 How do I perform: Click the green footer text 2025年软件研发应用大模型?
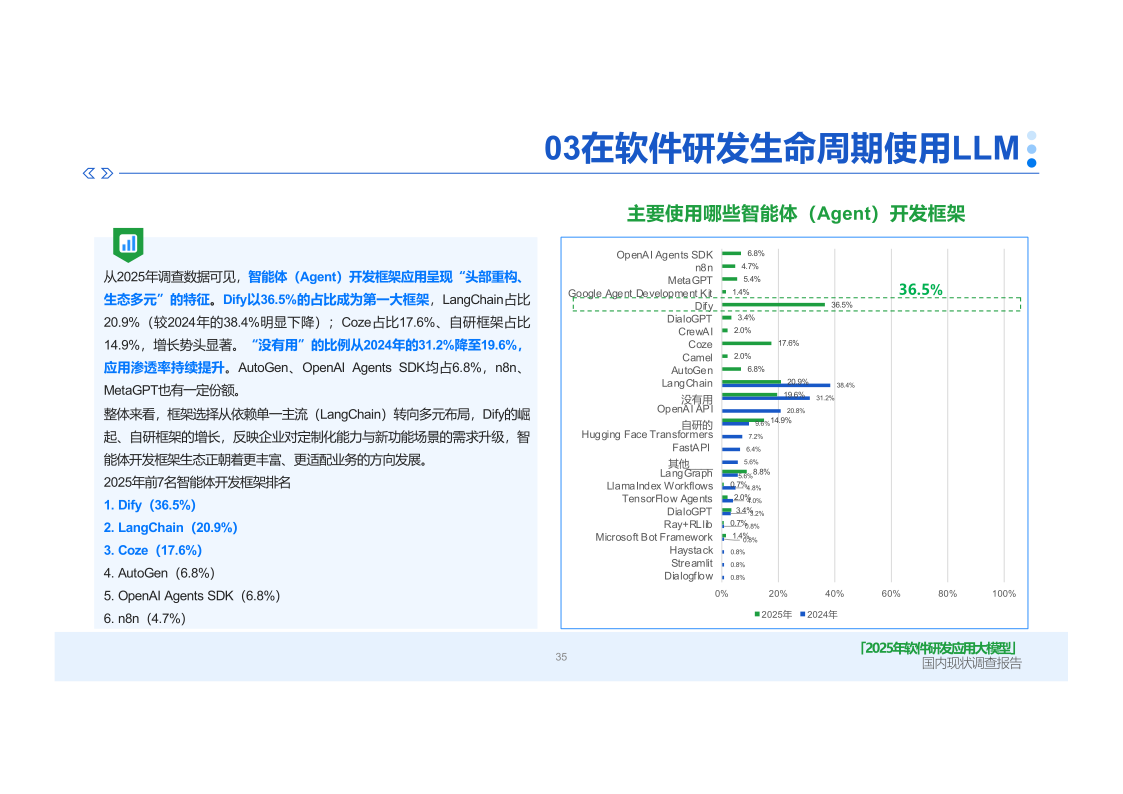point(939,648)
